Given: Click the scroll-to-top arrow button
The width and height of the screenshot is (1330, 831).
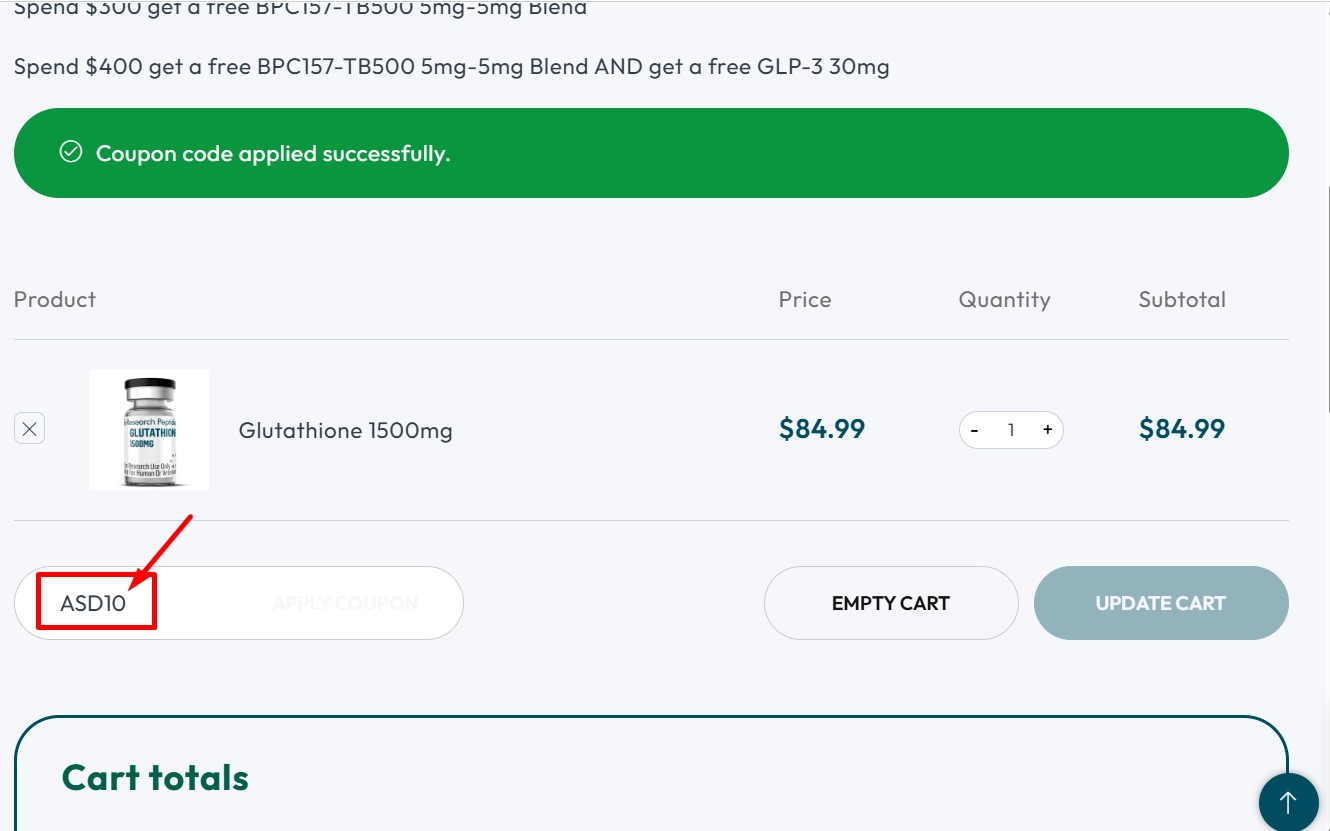Looking at the screenshot, I should point(1288,802).
